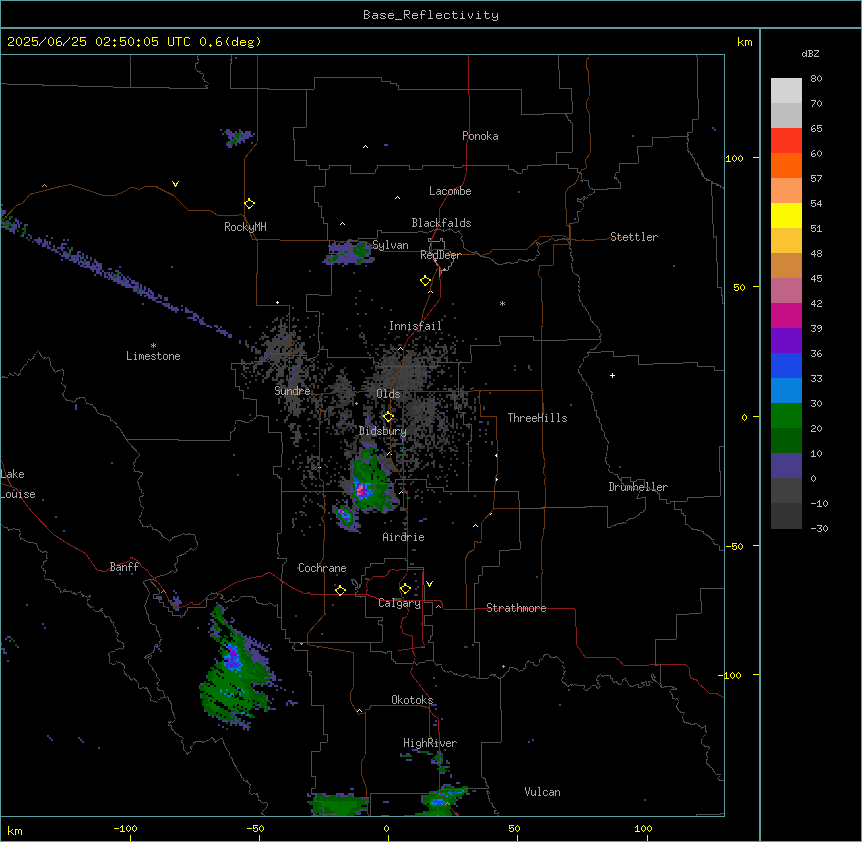862x842 pixels.
Task: Pick the light gray 70–80 dBZ swatch
Action: pyautogui.click(x=786, y=91)
